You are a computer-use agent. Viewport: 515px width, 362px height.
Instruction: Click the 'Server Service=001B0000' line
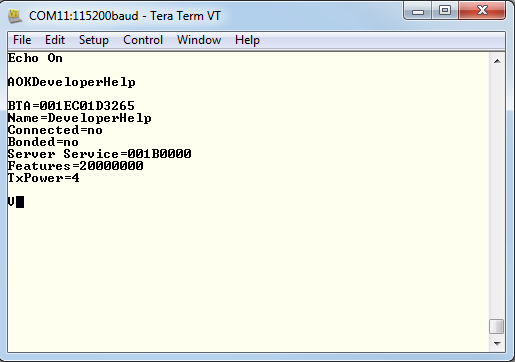[99, 154]
